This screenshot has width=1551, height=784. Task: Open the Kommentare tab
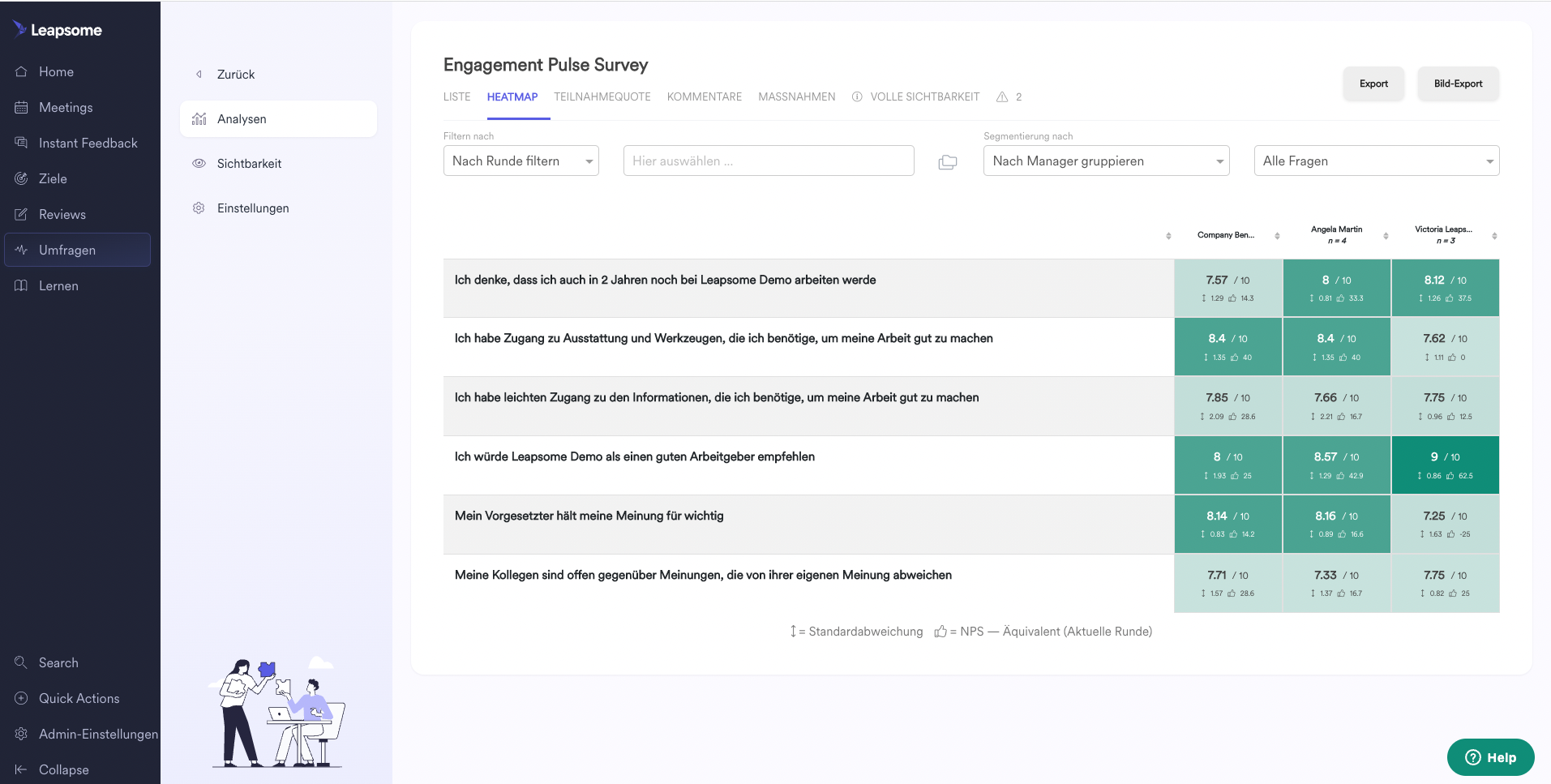(705, 97)
